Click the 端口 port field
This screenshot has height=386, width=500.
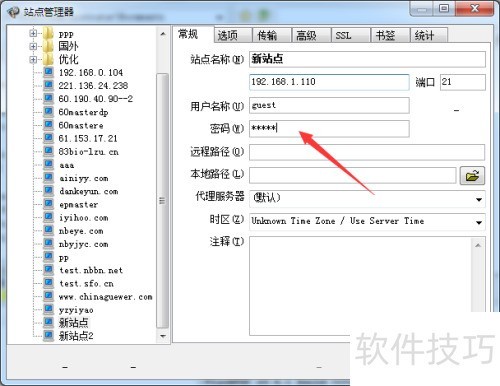pyautogui.click(x=463, y=82)
